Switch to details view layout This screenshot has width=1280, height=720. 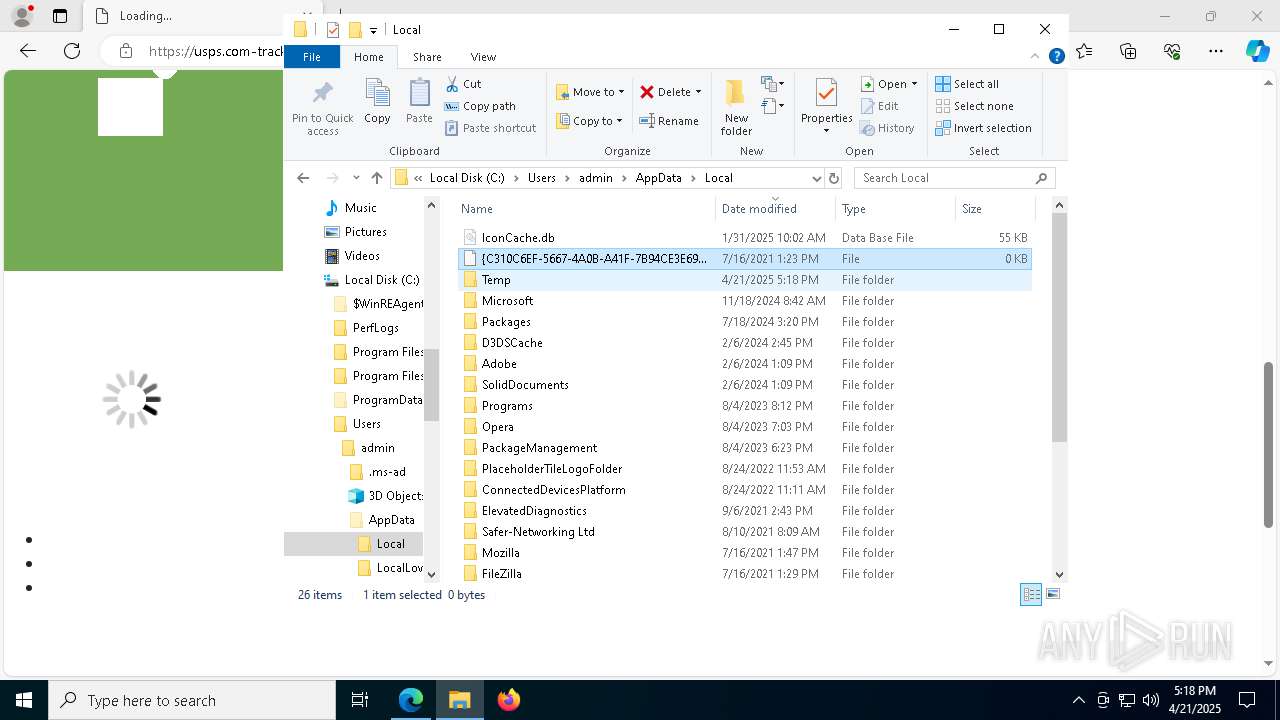1031,594
